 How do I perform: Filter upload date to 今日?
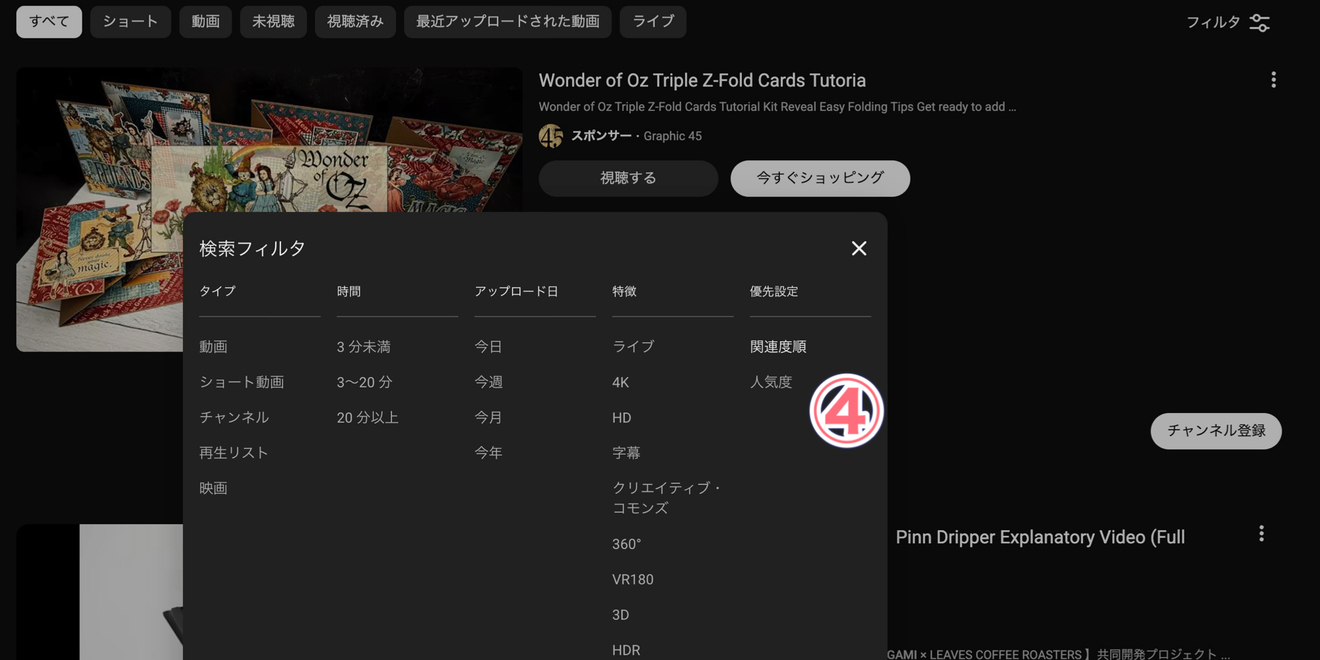[488, 347]
